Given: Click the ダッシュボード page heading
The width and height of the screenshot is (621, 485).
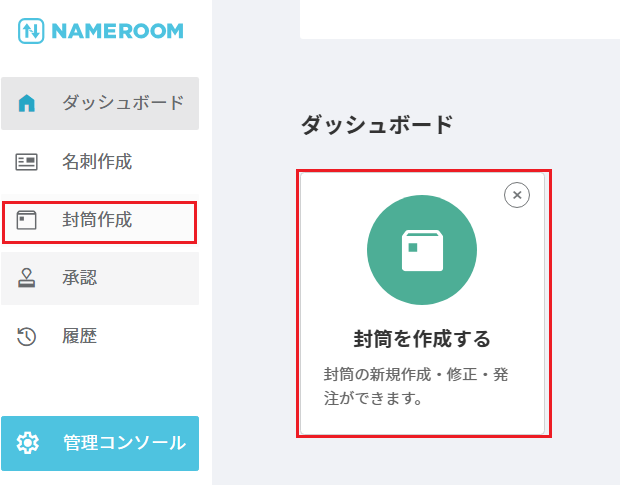Looking at the screenshot, I should pos(377,125).
